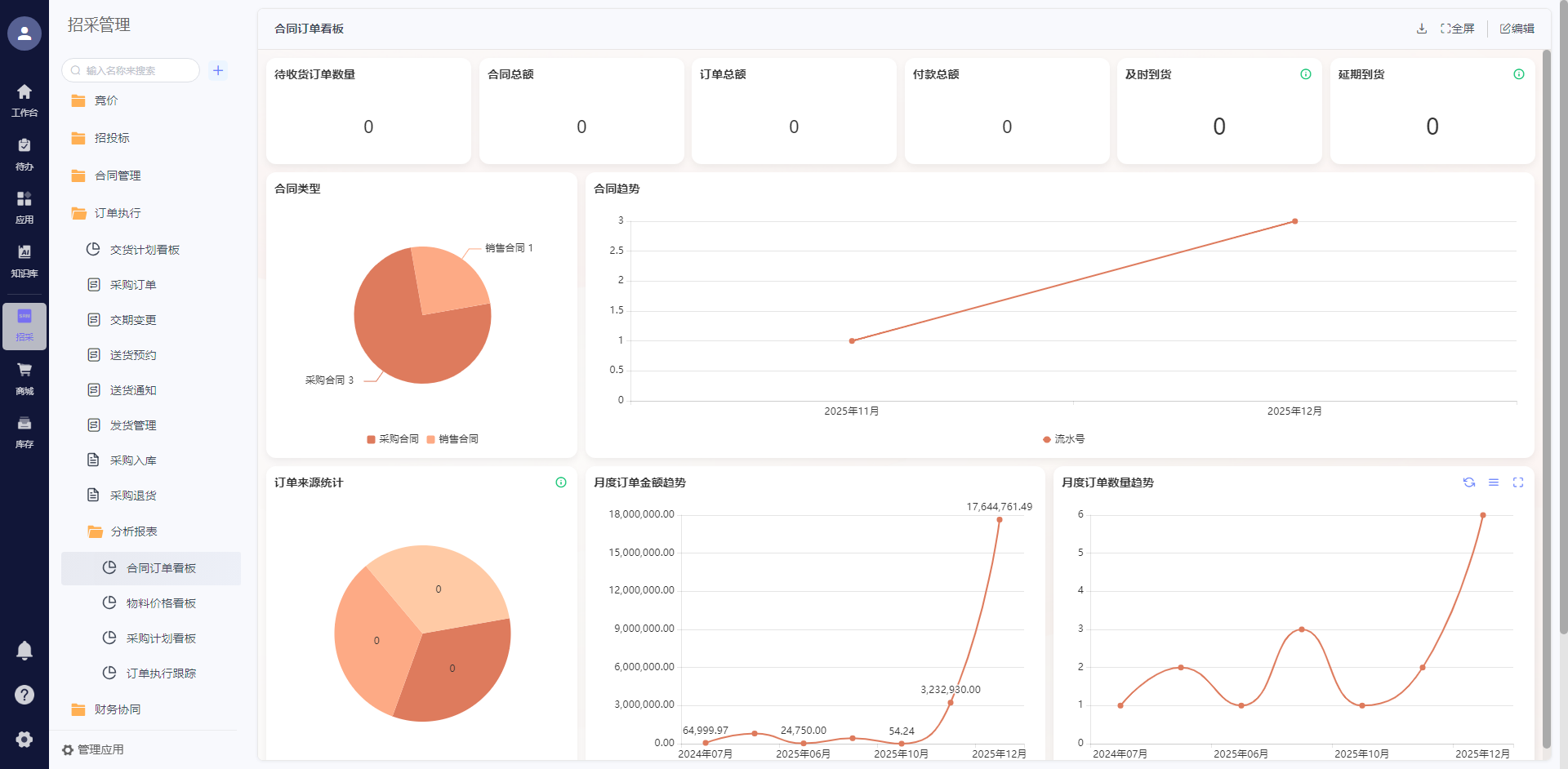The height and width of the screenshot is (769, 1568).
Task: Click the help question mark icon
Action: click(x=24, y=695)
